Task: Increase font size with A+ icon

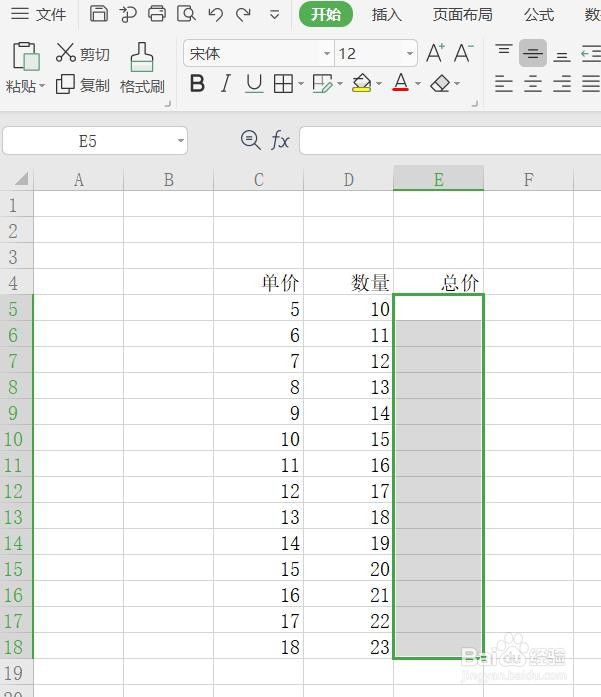Action: (x=435, y=53)
